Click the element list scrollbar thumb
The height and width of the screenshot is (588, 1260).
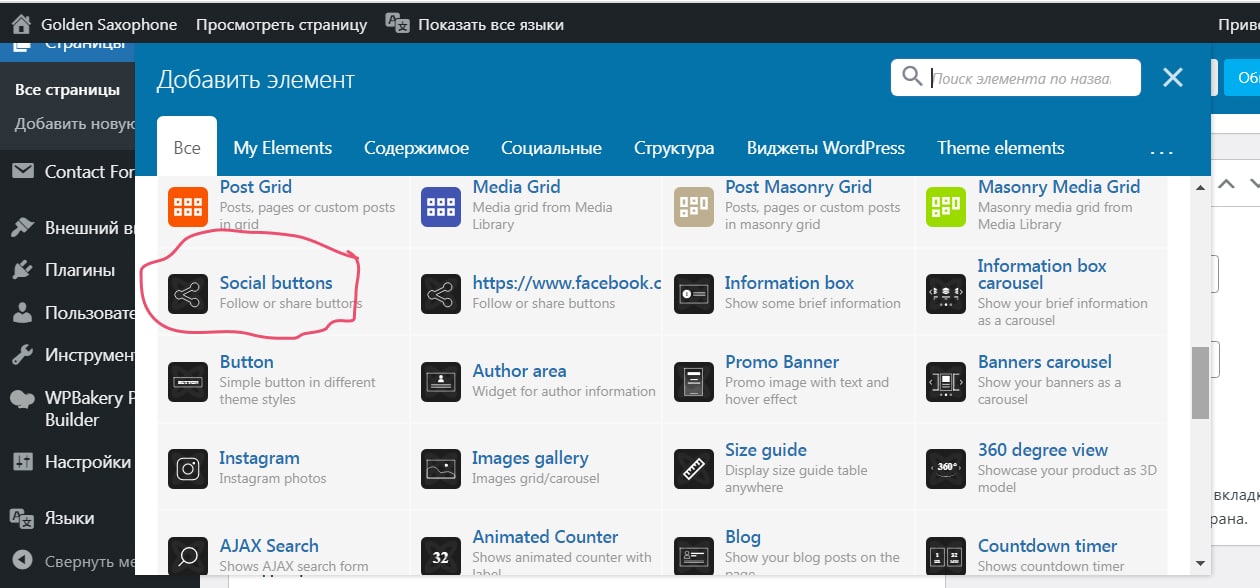click(x=1200, y=384)
